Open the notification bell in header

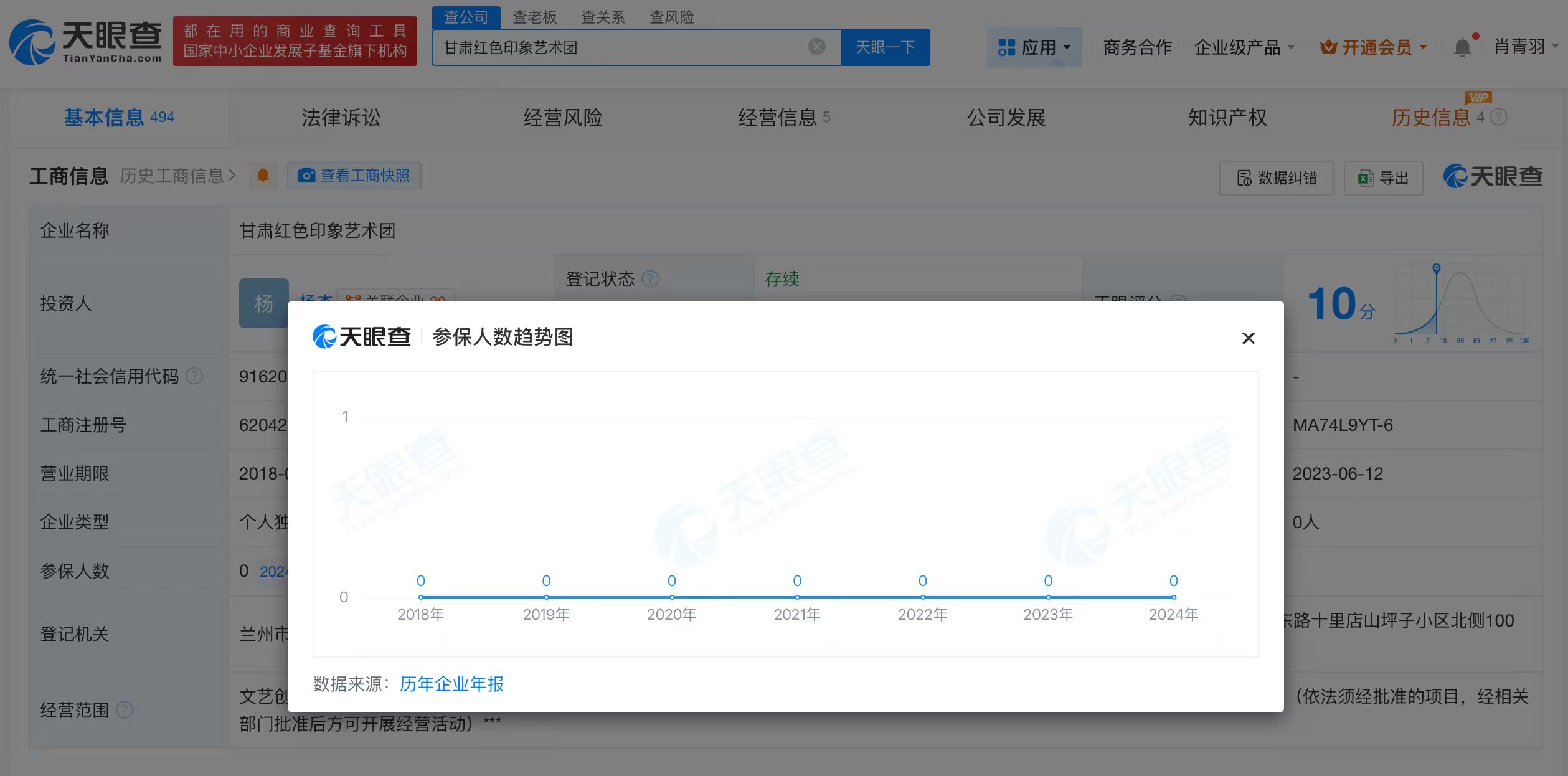tap(1462, 47)
